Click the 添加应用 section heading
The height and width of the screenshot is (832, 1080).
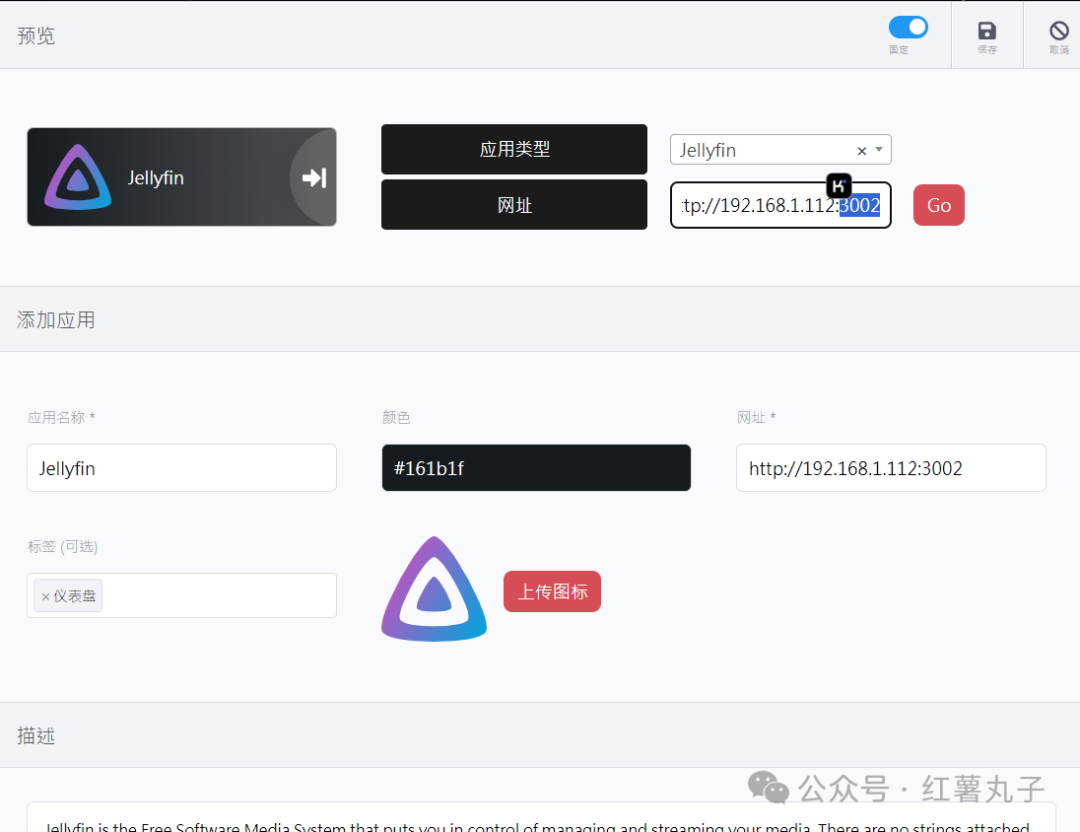56,320
